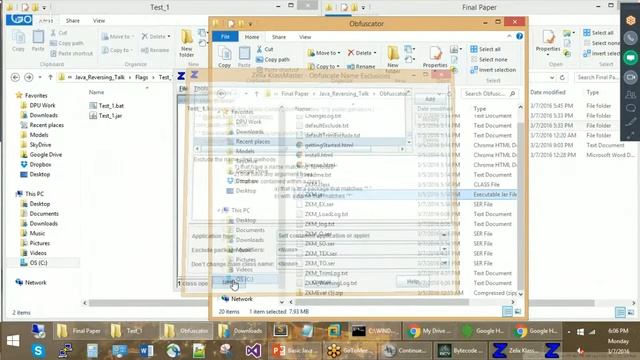Sort by Name column in Test_1 window
Image resolution: width=640 pixels, height=360 pixels.
(96, 92)
